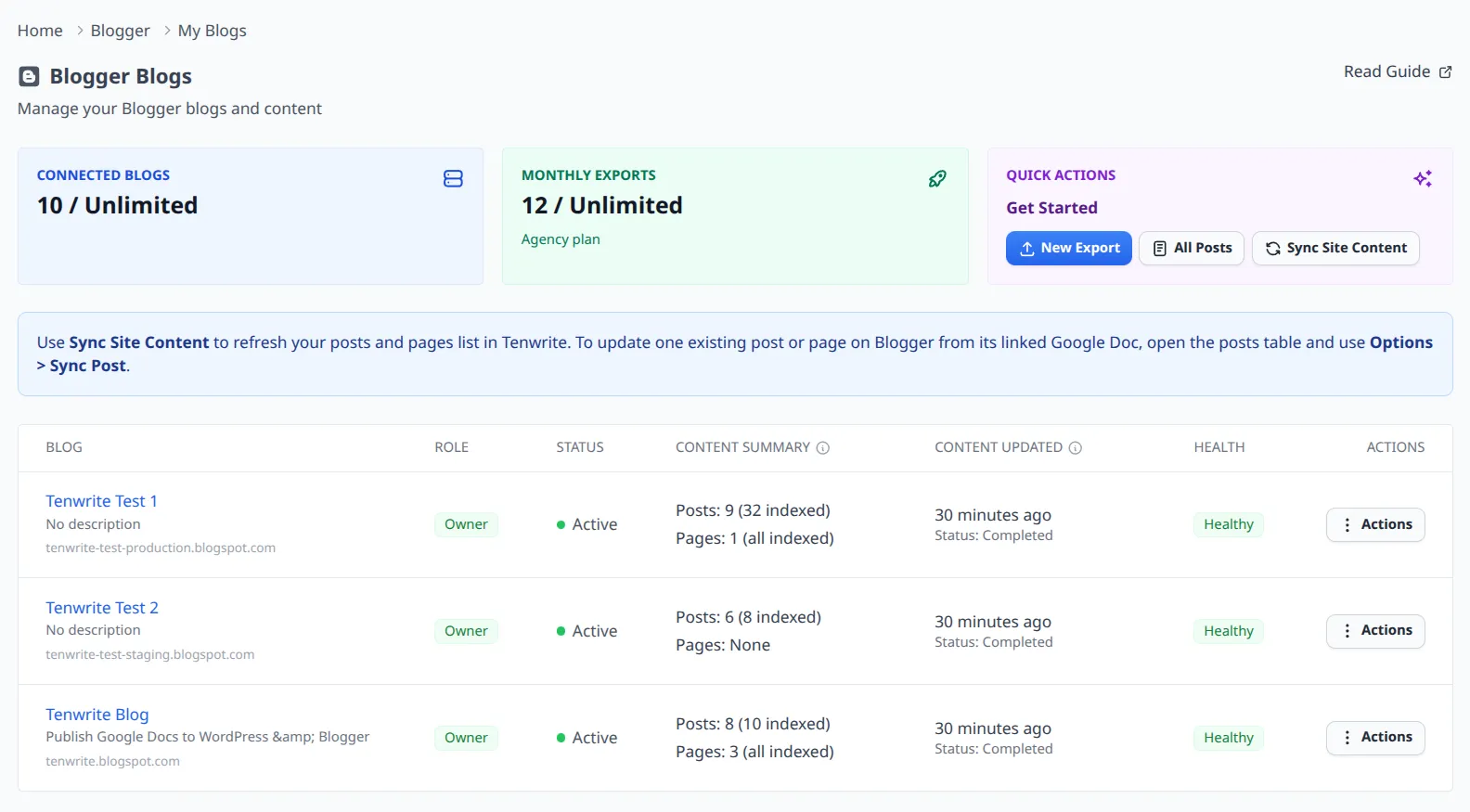The width and height of the screenshot is (1470, 812).
Task: Click the green status dot for Tenwrite Test 2
Action: click(561, 631)
